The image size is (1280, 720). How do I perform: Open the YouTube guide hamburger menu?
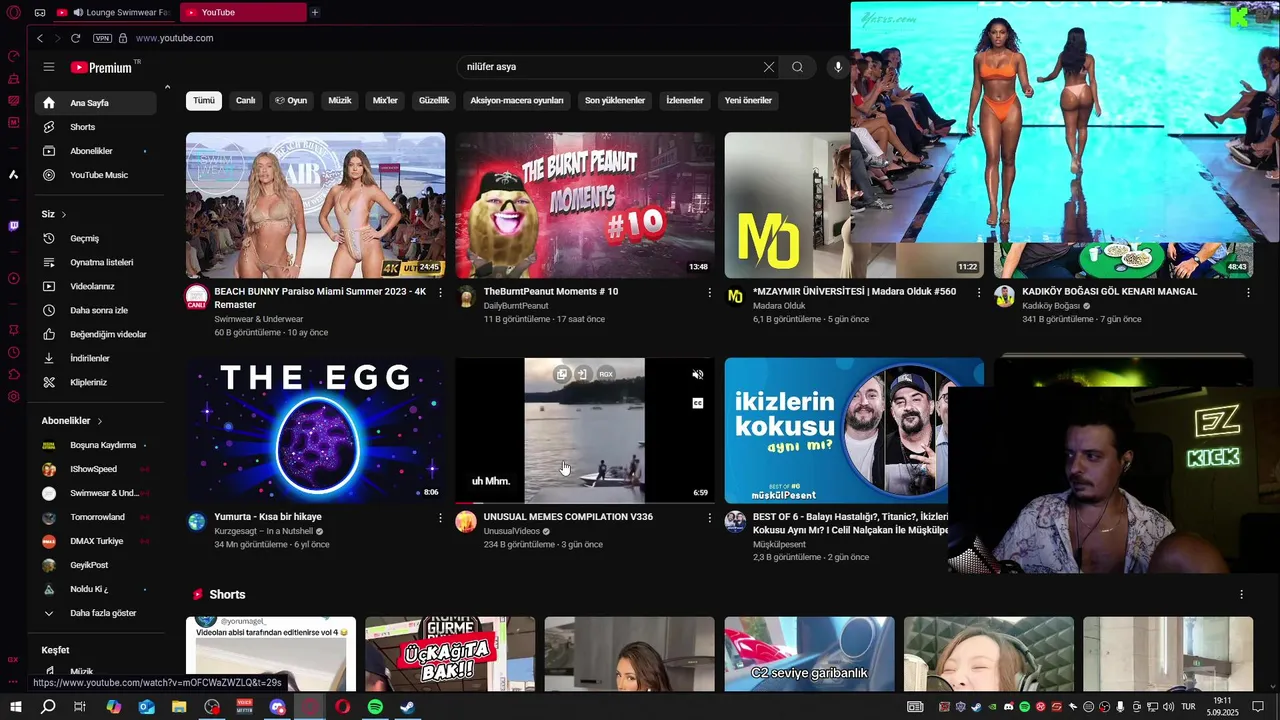(48, 67)
